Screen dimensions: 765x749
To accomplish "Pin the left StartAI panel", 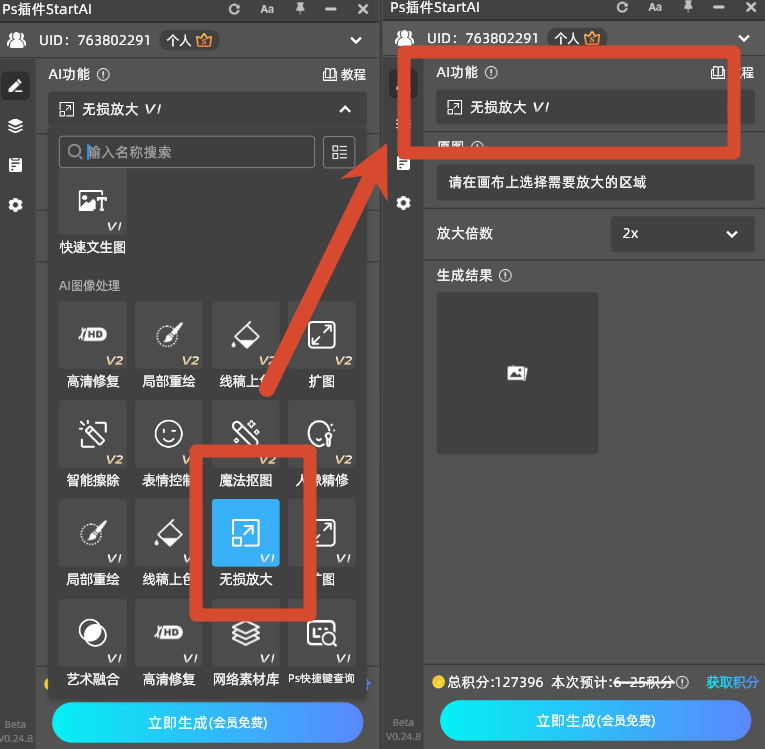I will click(x=300, y=9).
